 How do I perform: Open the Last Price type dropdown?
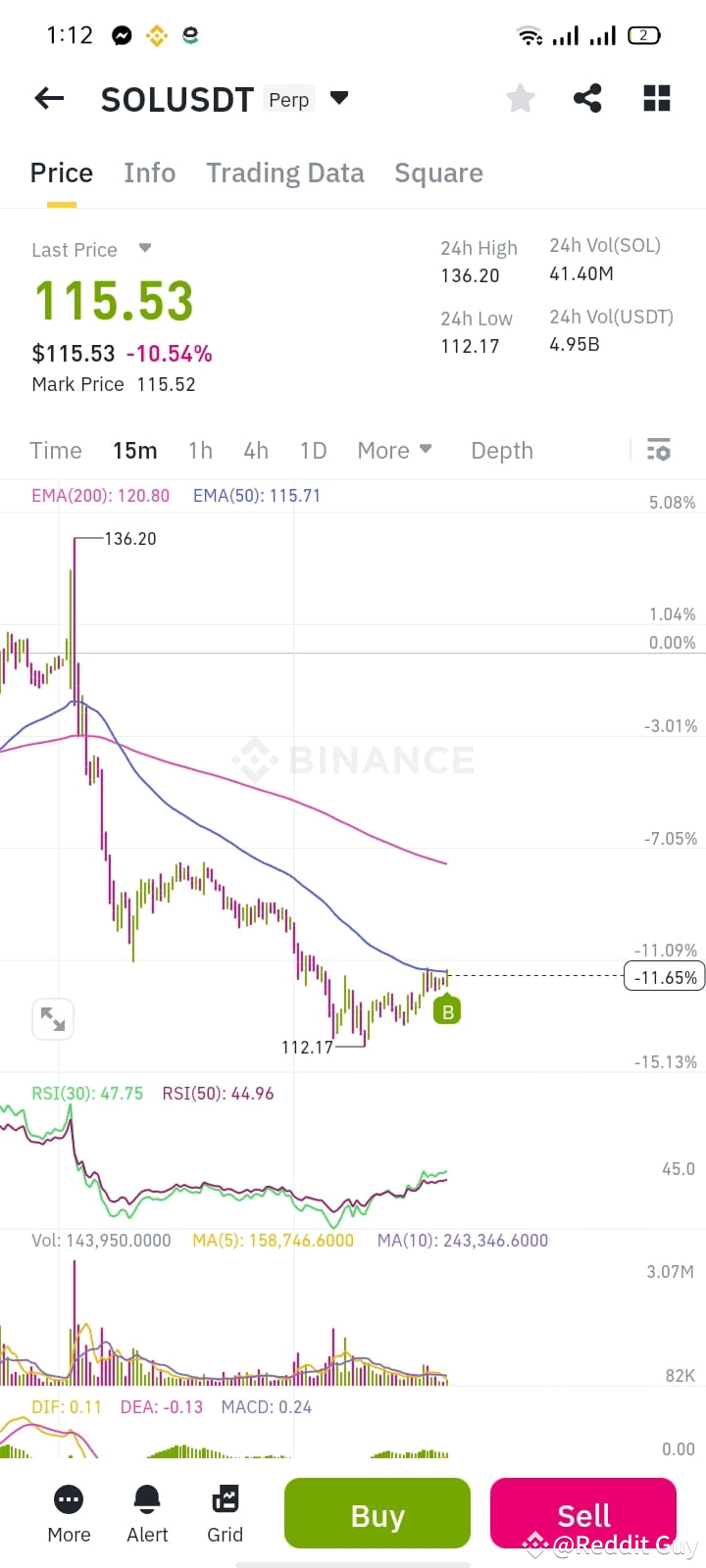point(145,248)
